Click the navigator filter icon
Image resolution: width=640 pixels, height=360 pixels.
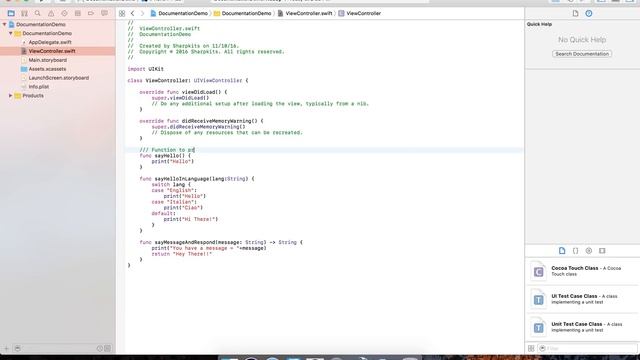point(17,348)
